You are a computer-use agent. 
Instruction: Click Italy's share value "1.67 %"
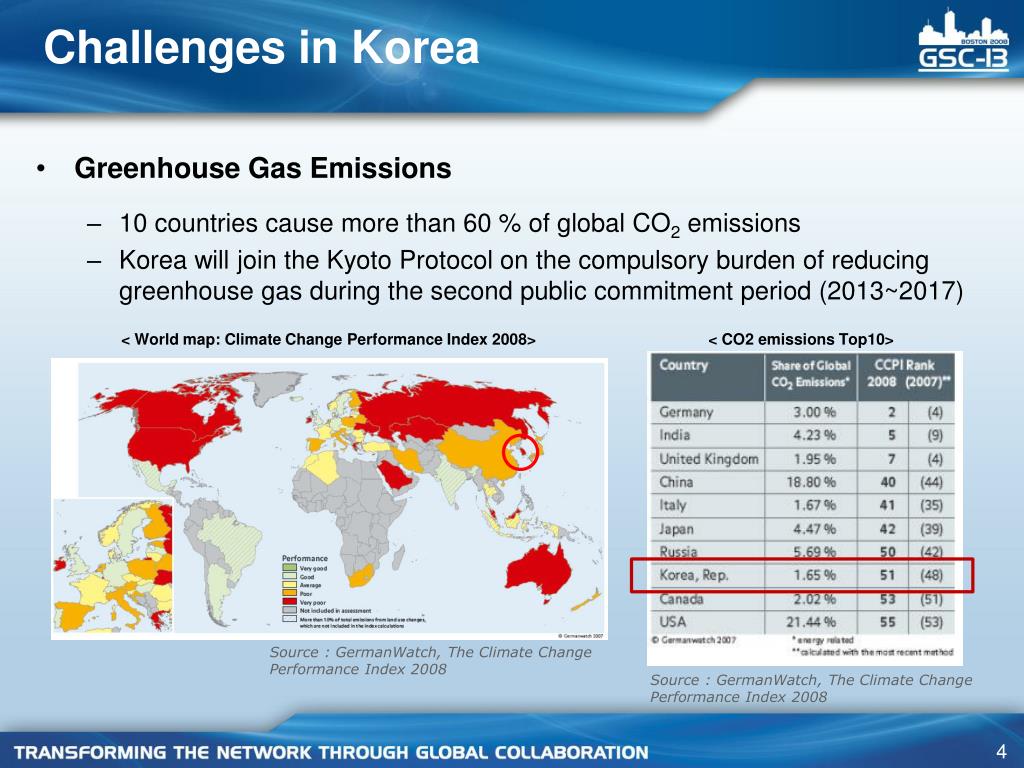point(814,505)
